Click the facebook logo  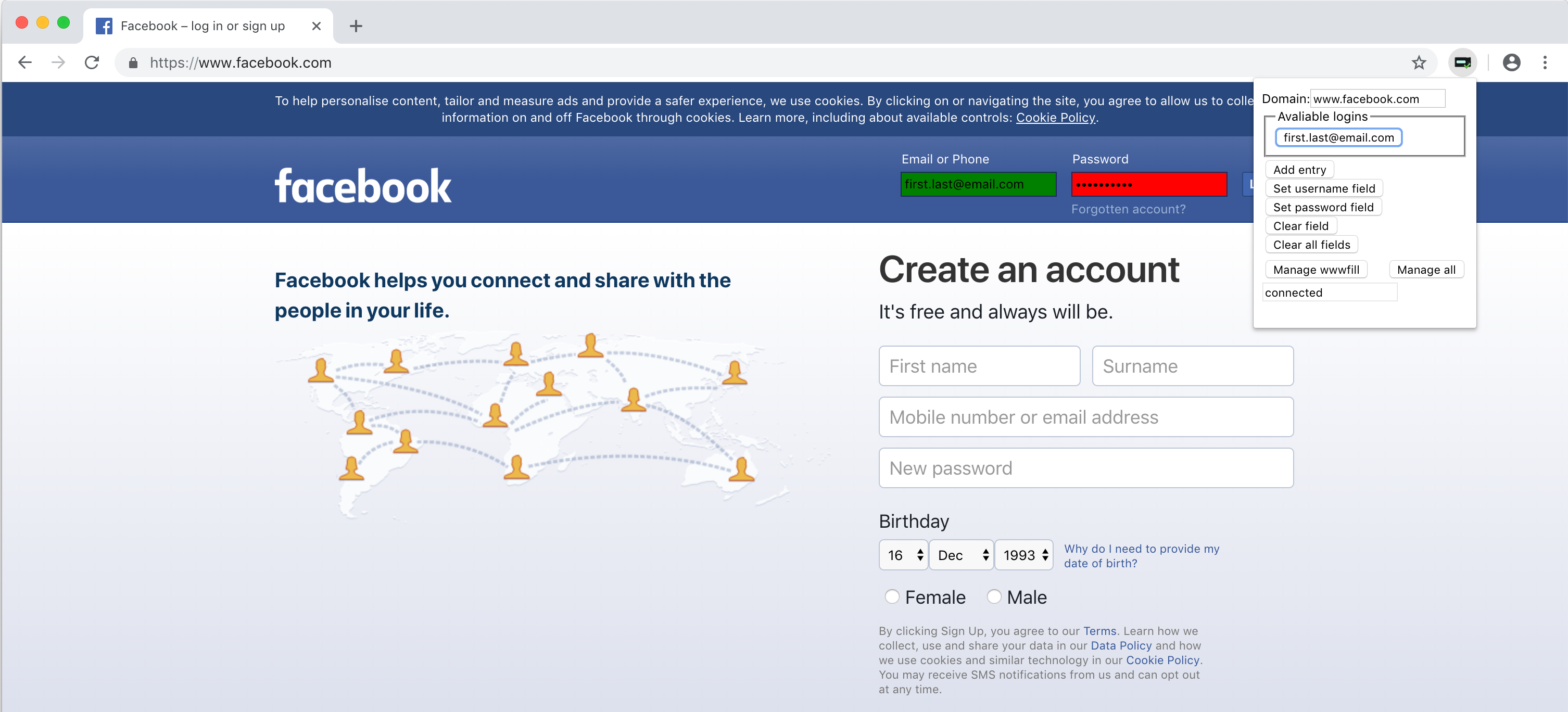click(363, 186)
